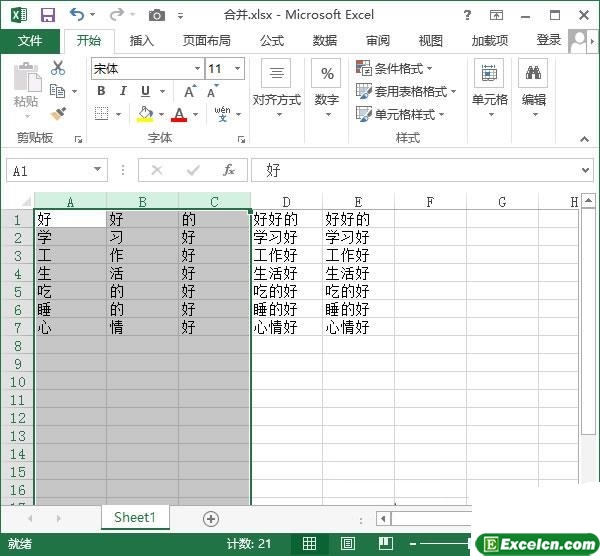Switch to the 页面布局 Page Layout tab
Viewport: 600px width, 556px height.
pyautogui.click(x=206, y=41)
